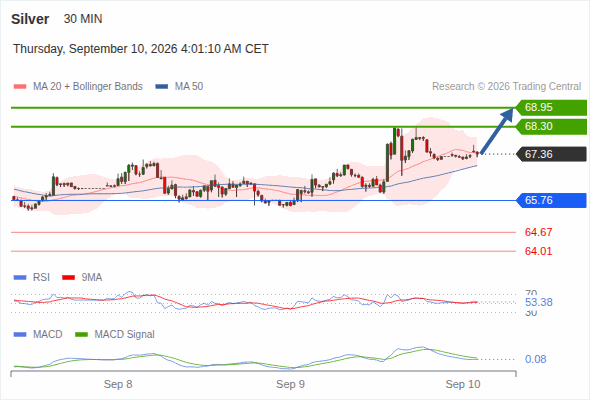Screen dimensions: 590x400
Task: Click the 64.67 support level value
Action: 538,232
